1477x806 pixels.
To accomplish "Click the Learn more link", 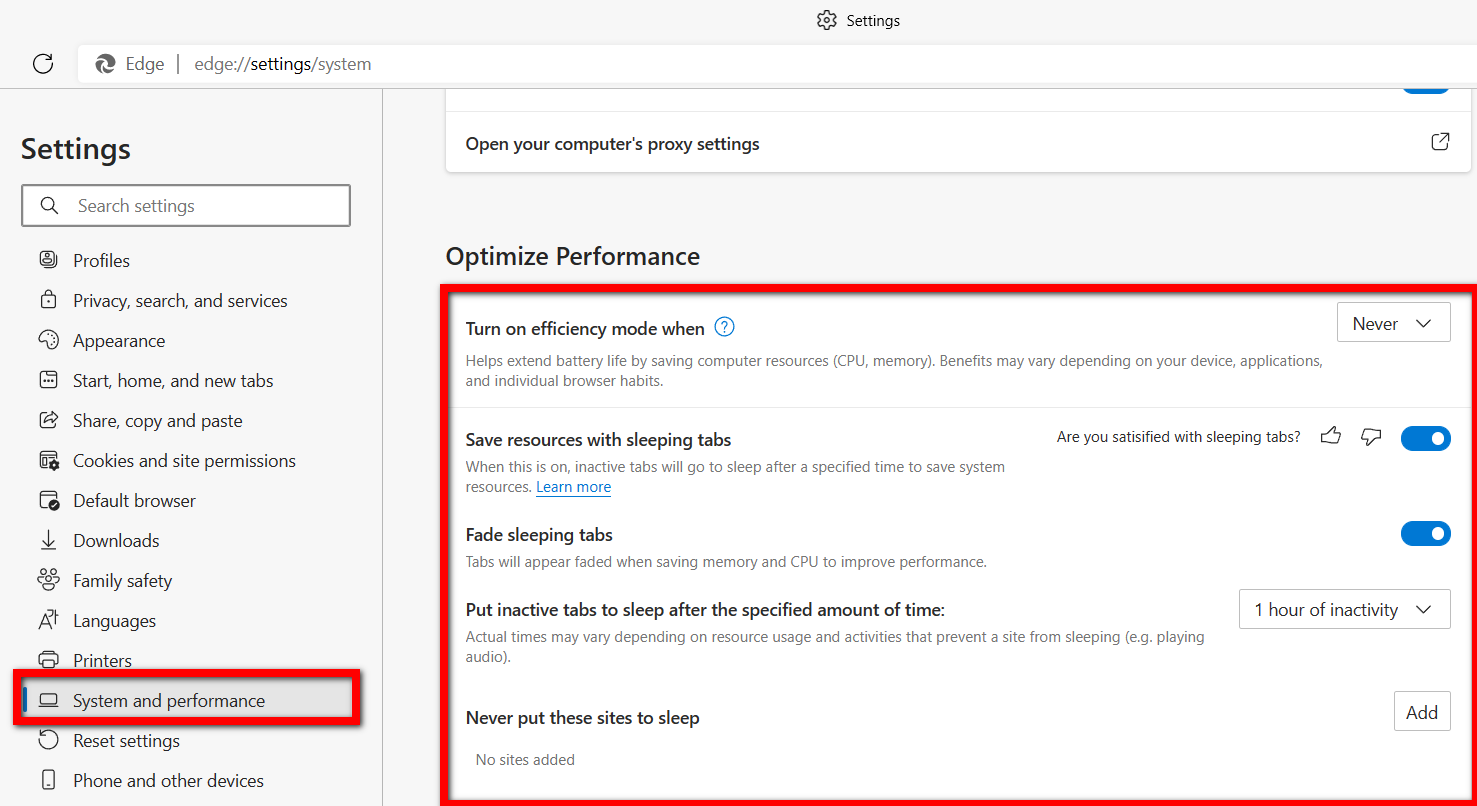I will [573, 487].
